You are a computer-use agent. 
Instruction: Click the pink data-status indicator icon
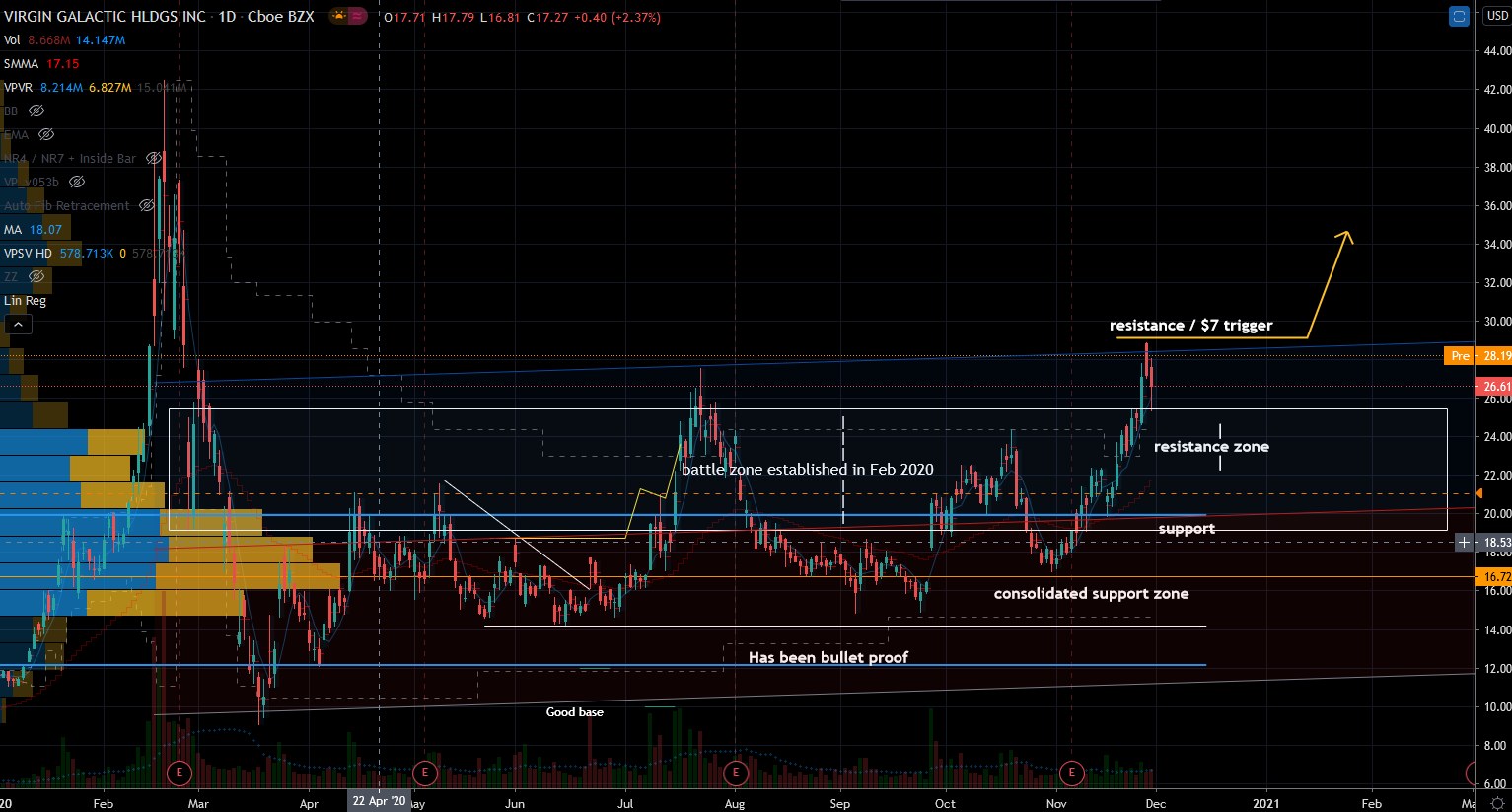[x=357, y=17]
